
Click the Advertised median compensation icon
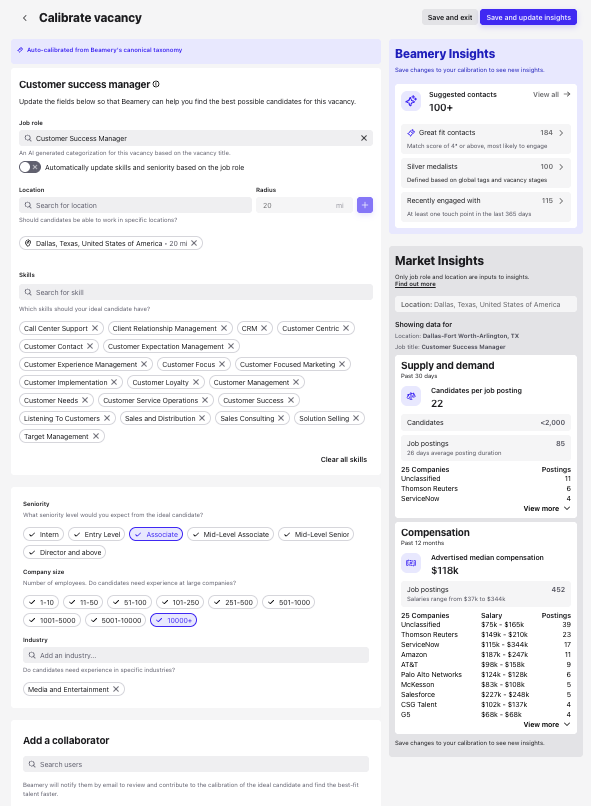[411, 564]
